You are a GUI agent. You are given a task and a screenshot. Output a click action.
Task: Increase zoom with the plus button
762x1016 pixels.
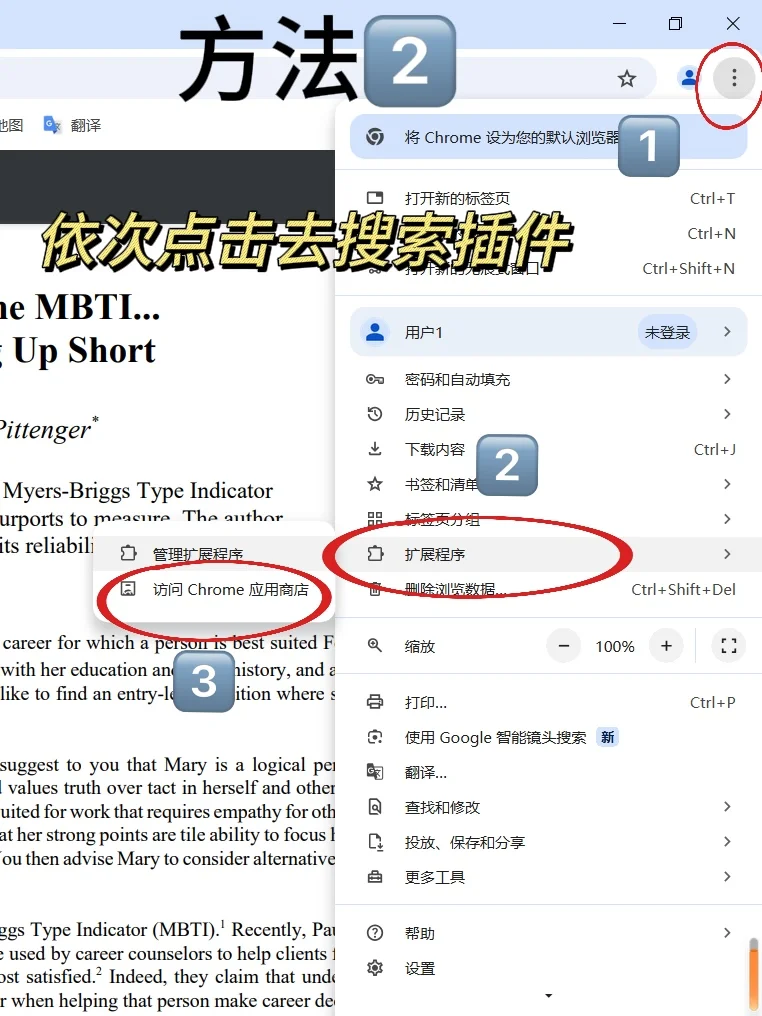tap(666, 645)
